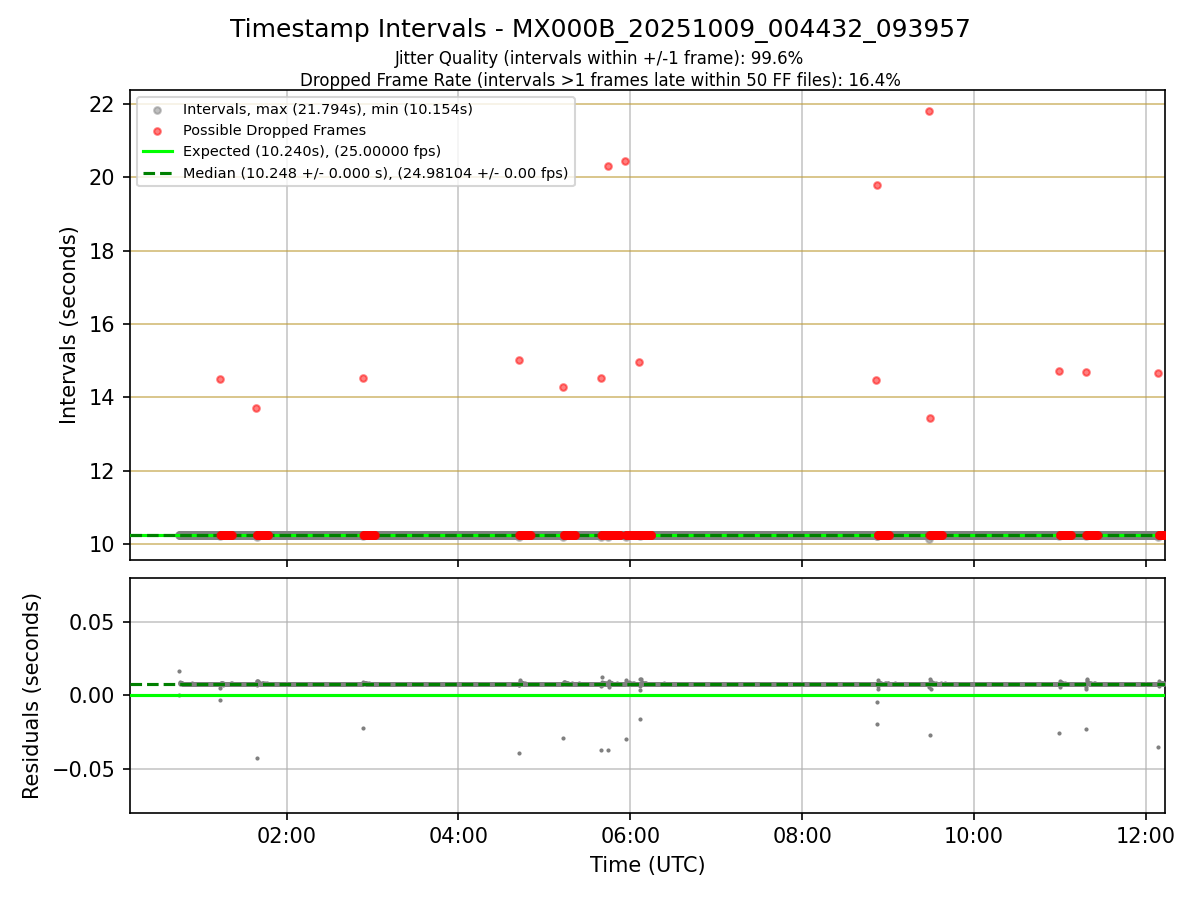Click the x-axis tick label '02:00'
Viewport: 1200px width, 900px height.
pos(287,835)
